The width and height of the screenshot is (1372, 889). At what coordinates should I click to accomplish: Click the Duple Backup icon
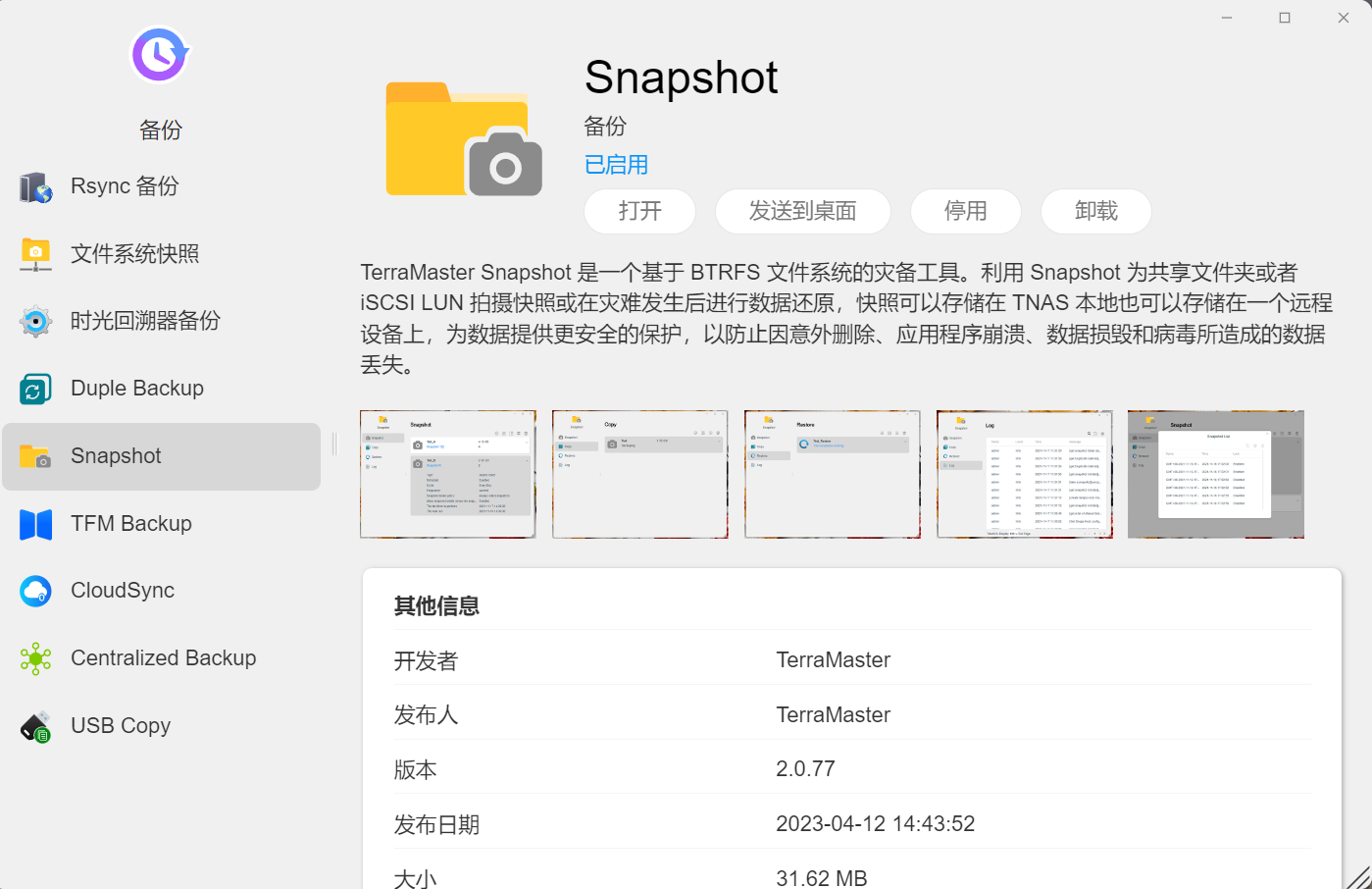36,389
